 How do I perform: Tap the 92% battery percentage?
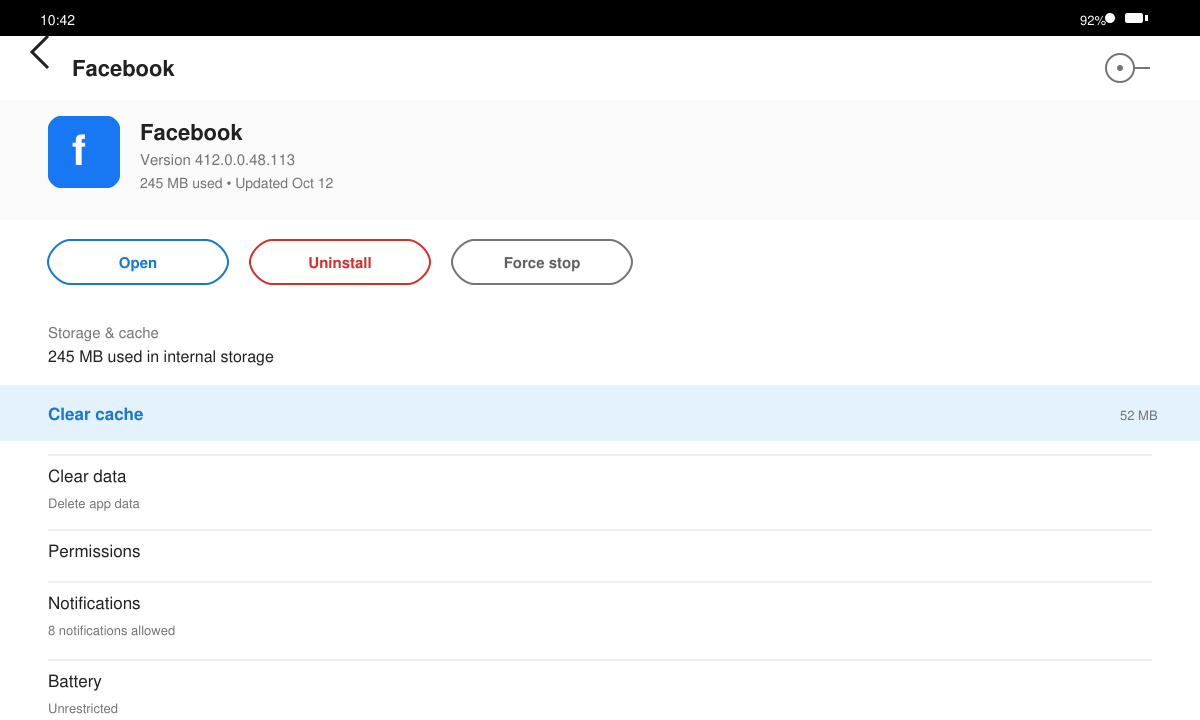pos(1092,20)
